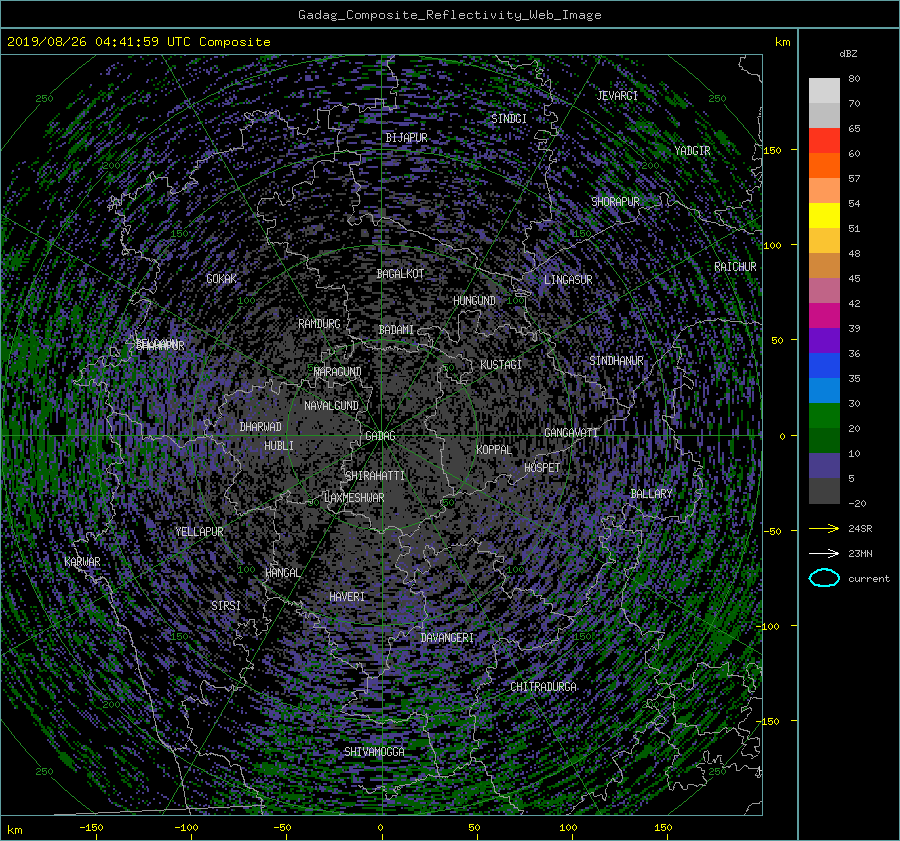Click the SHIVAMOGGA city label
The width and height of the screenshot is (900, 841).
tap(374, 752)
